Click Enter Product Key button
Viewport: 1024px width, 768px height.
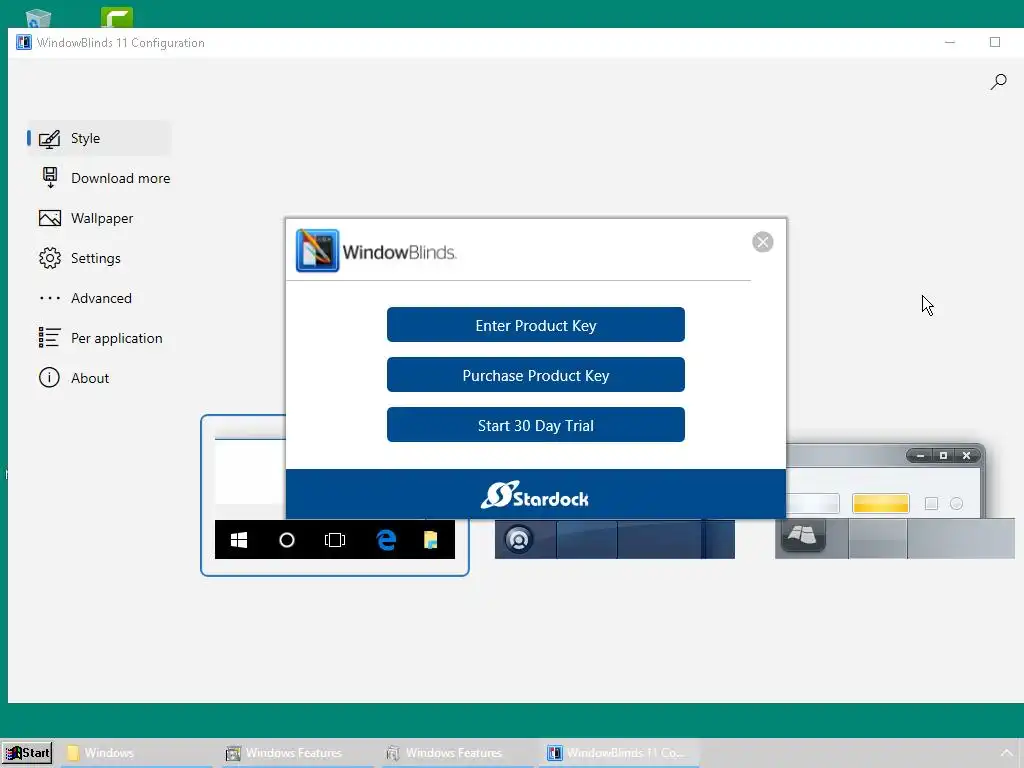coord(536,325)
